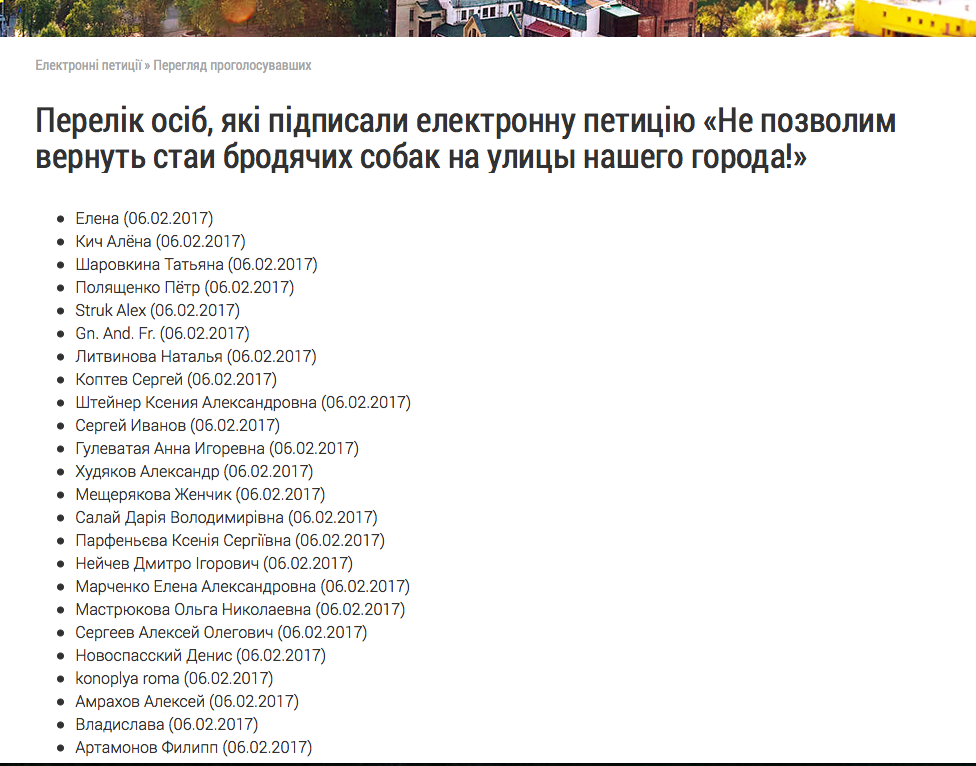Select the Struk Alex signer

pyautogui.click(x=157, y=310)
